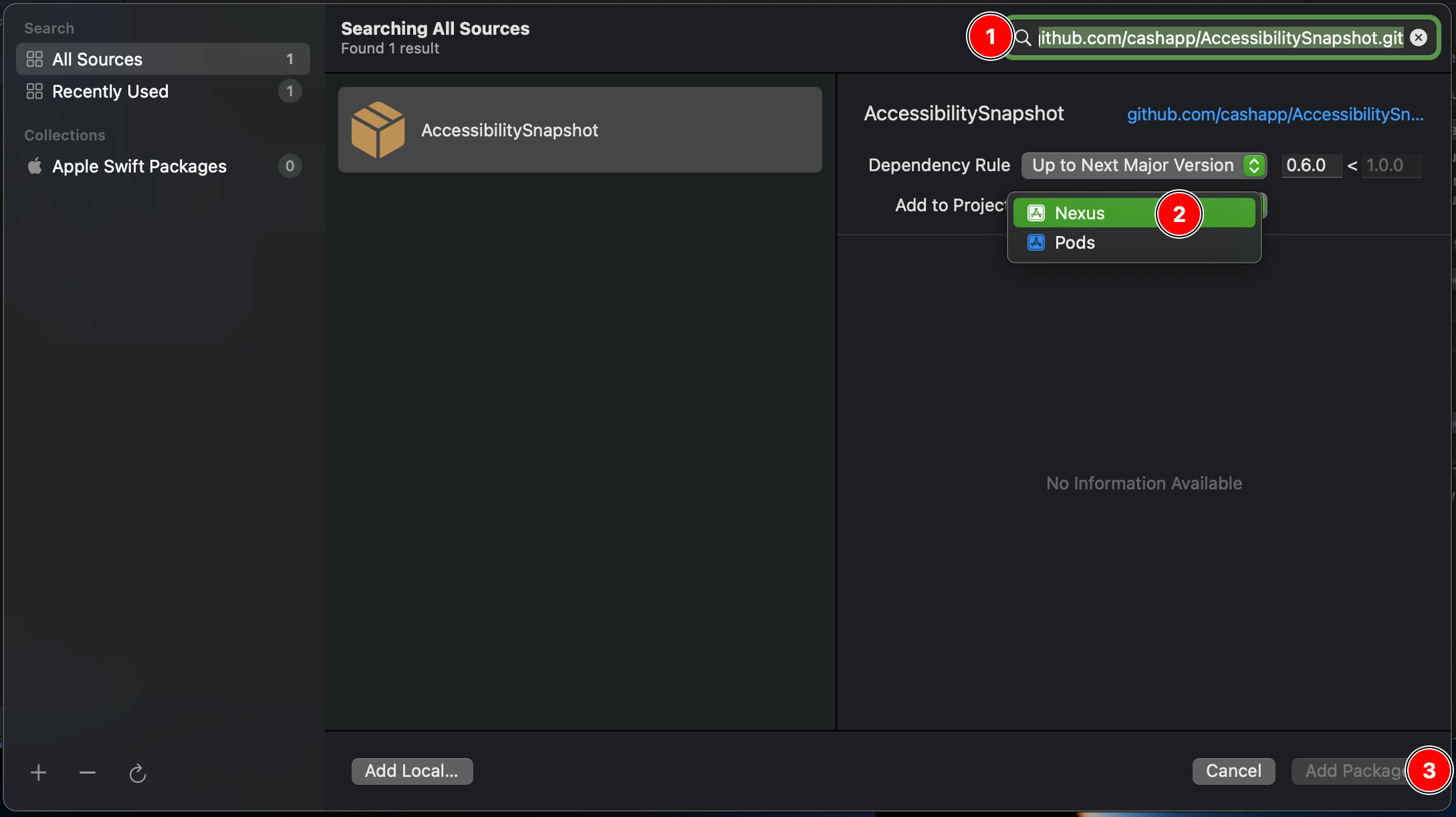Click the Collections section header
Viewport: 1456px width, 817px height.
coord(65,135)
